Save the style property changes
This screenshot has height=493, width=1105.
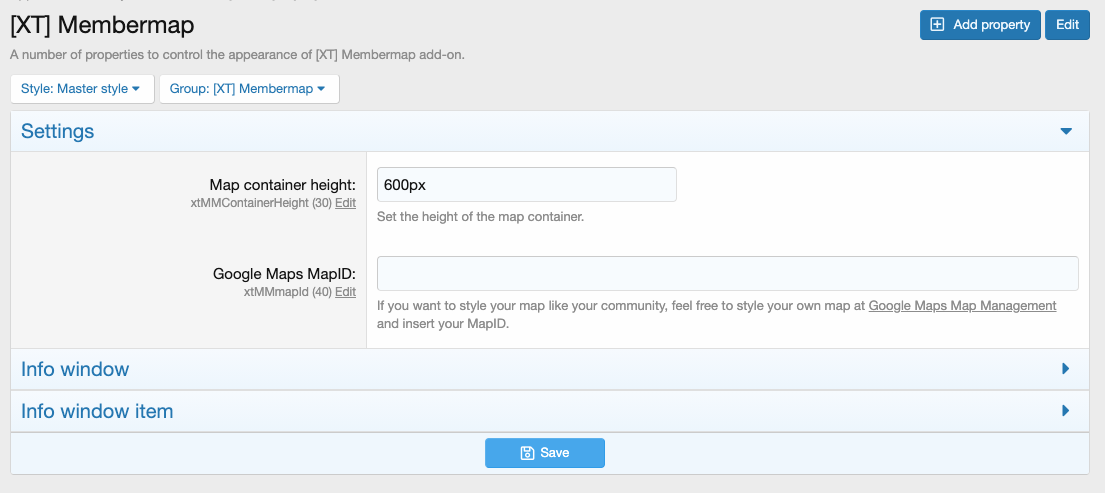coord(545,453)
